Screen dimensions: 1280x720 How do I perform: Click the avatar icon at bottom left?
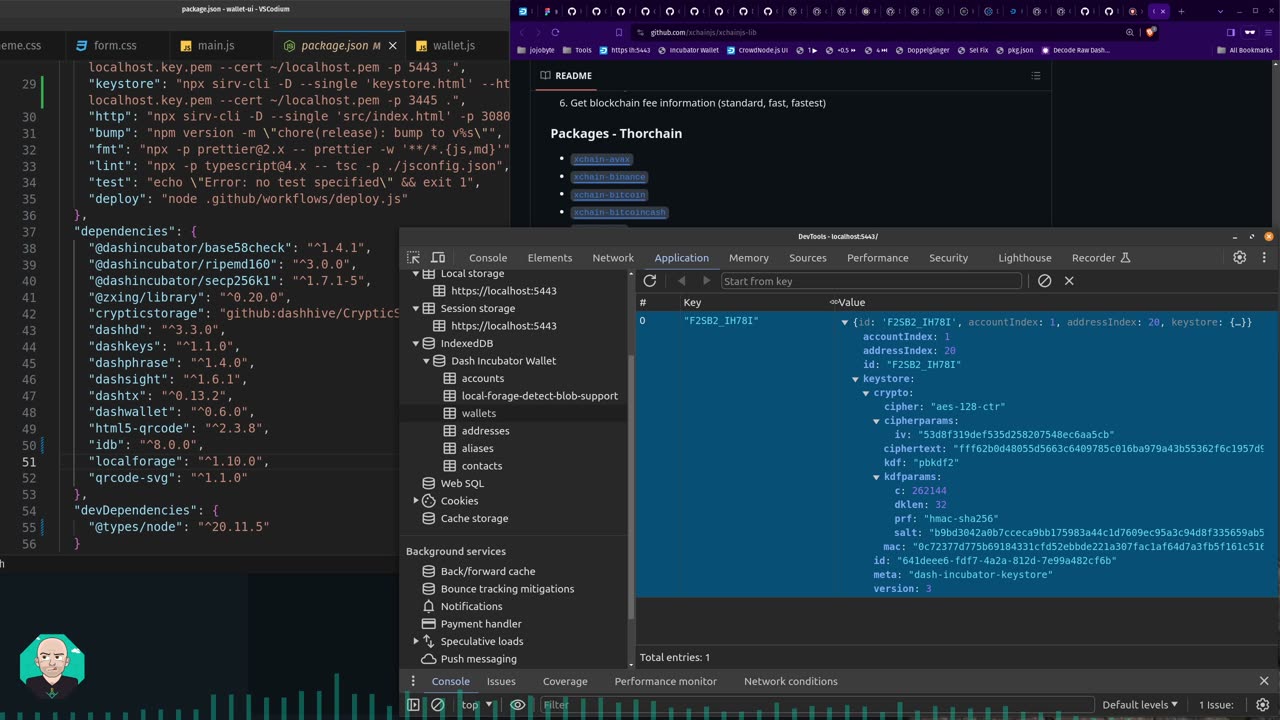(52, 666)
